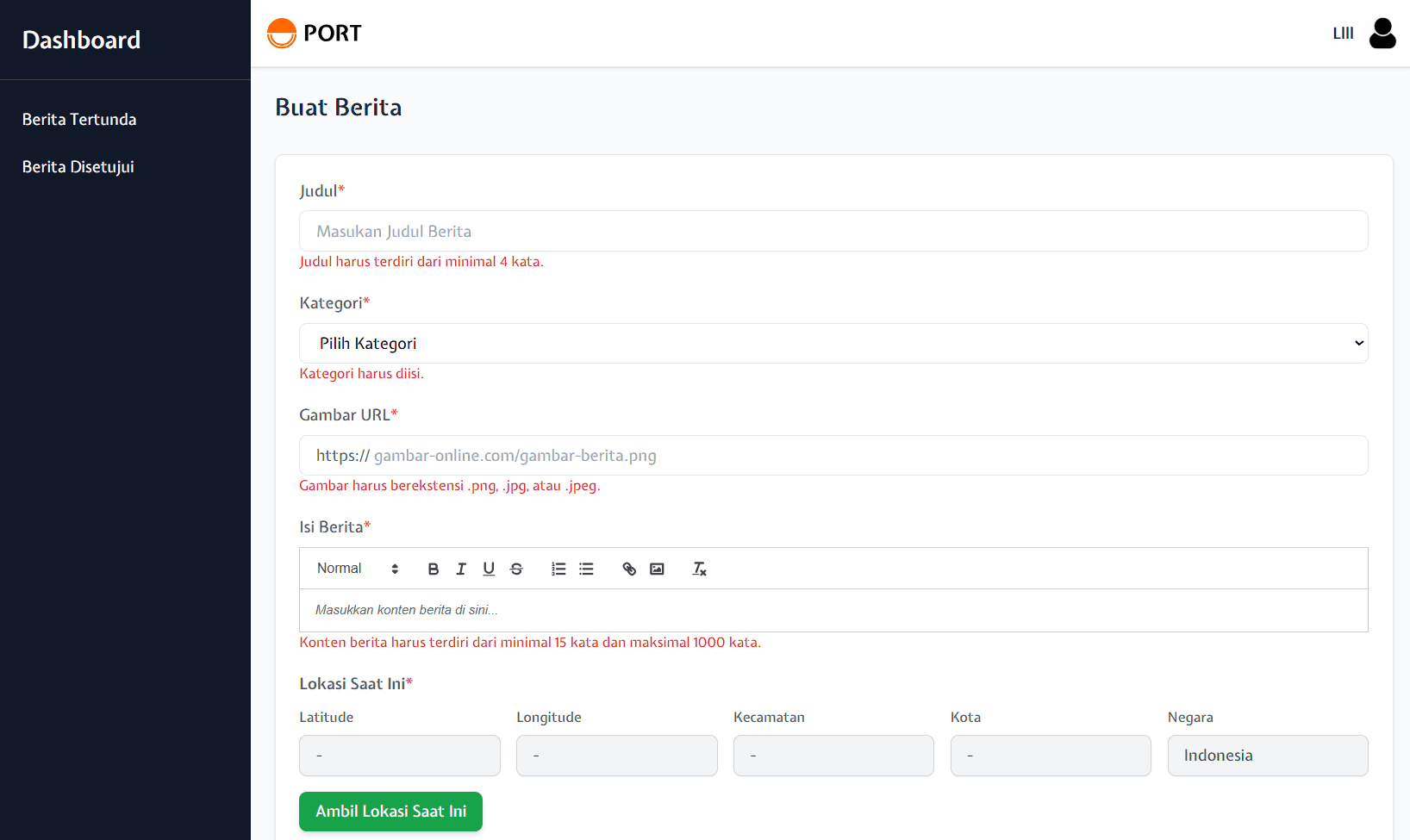Clear text formatting in the editor
This screenshot has width=1410, height=840.
pyautogui.click(x=699, y=569)
